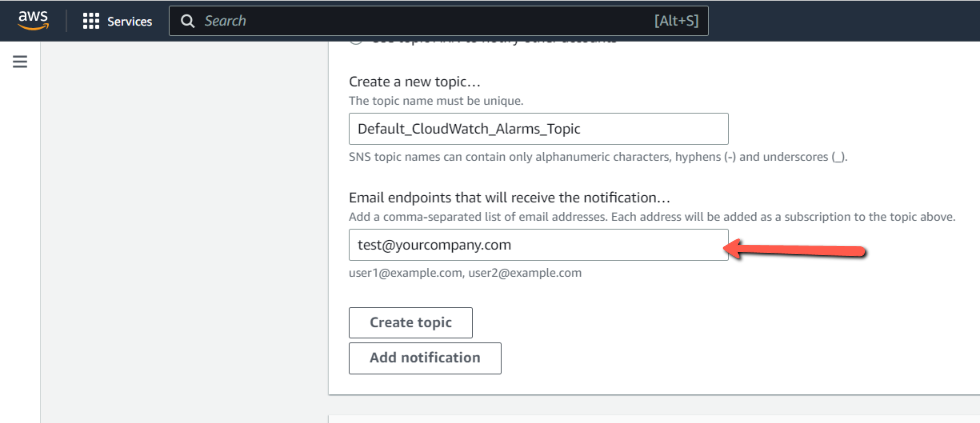Screen dimensions: 980x423
Task: Click the email endpoints input field
Action: [539, 245]
